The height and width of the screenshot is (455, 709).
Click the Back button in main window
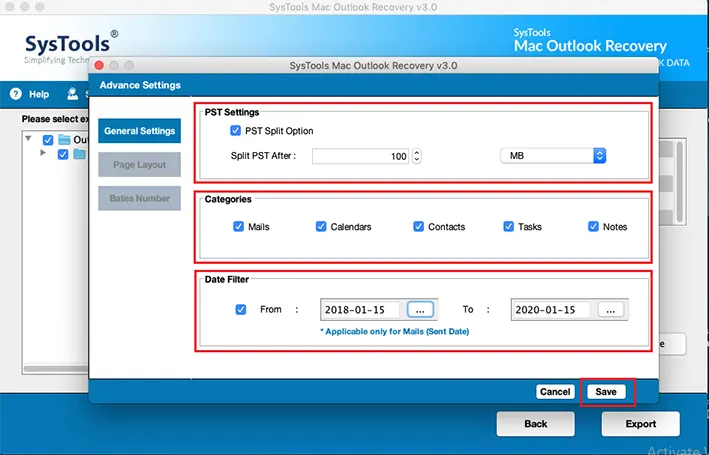pyautogui.click(x=536, y=424)
